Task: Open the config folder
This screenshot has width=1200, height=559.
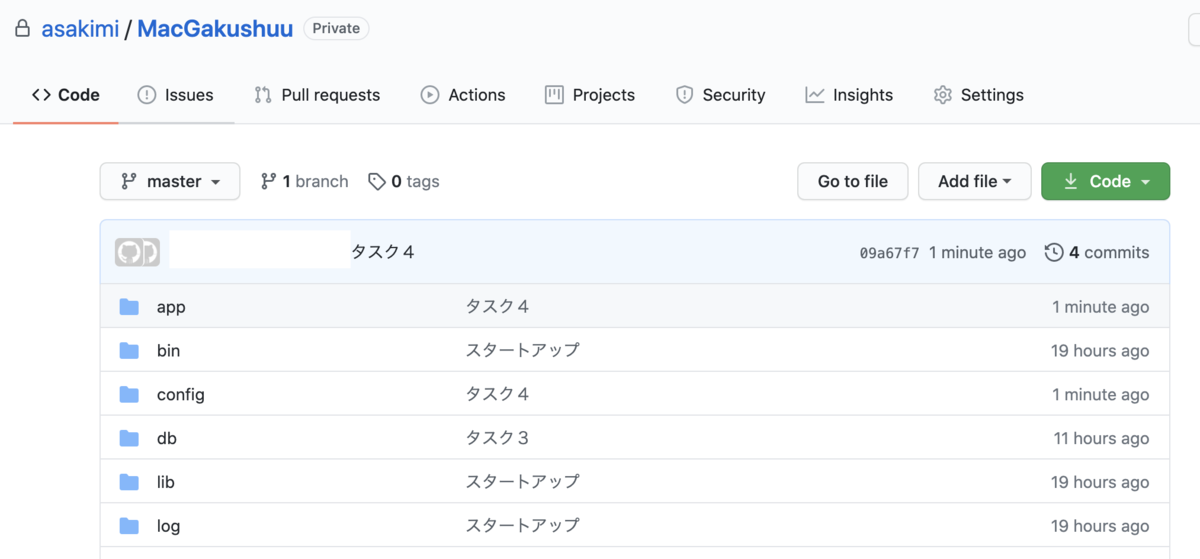Action: [x=181, y=395]
